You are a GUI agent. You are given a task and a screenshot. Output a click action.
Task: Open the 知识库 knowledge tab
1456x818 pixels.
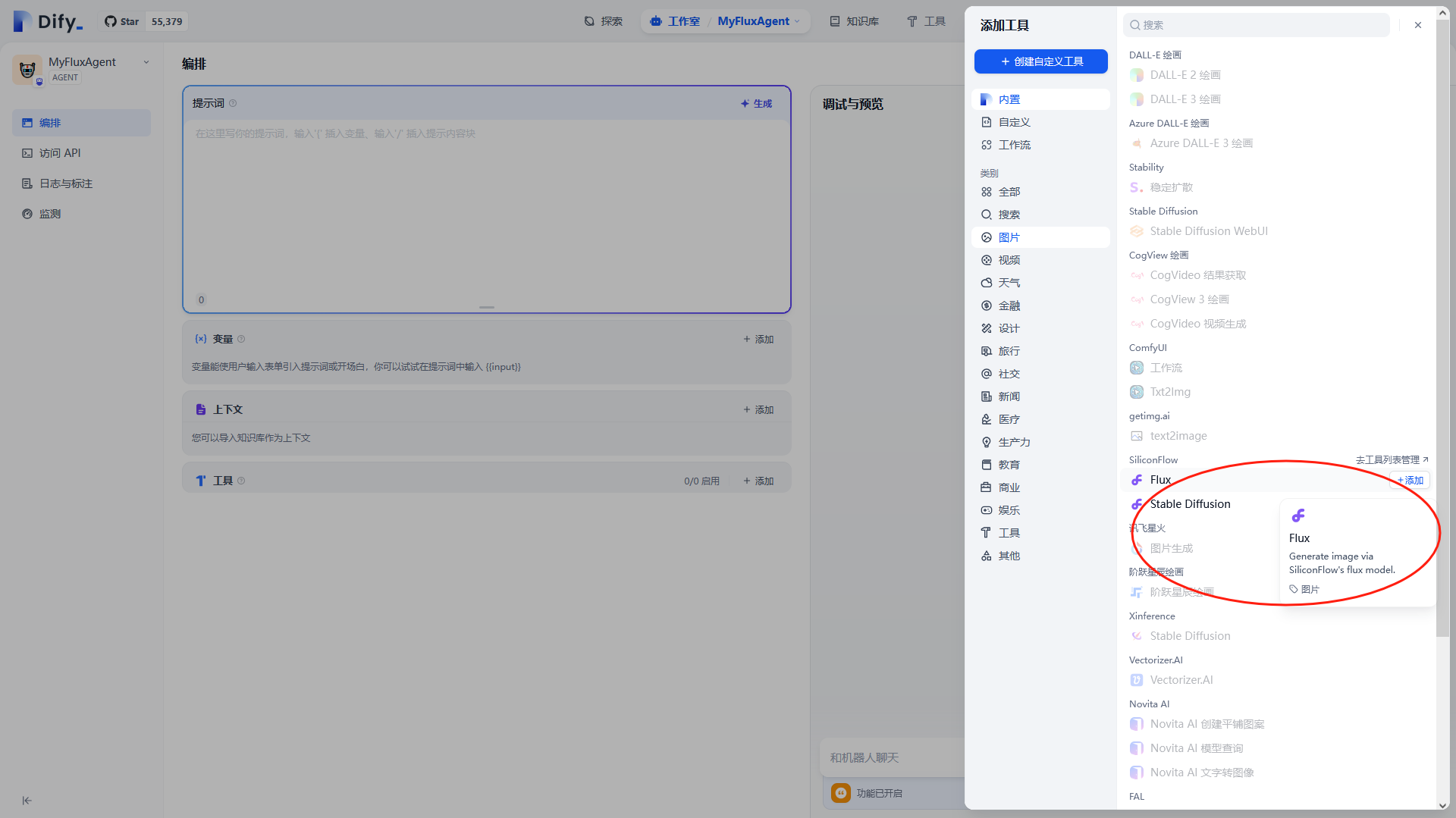pos(854,21)
